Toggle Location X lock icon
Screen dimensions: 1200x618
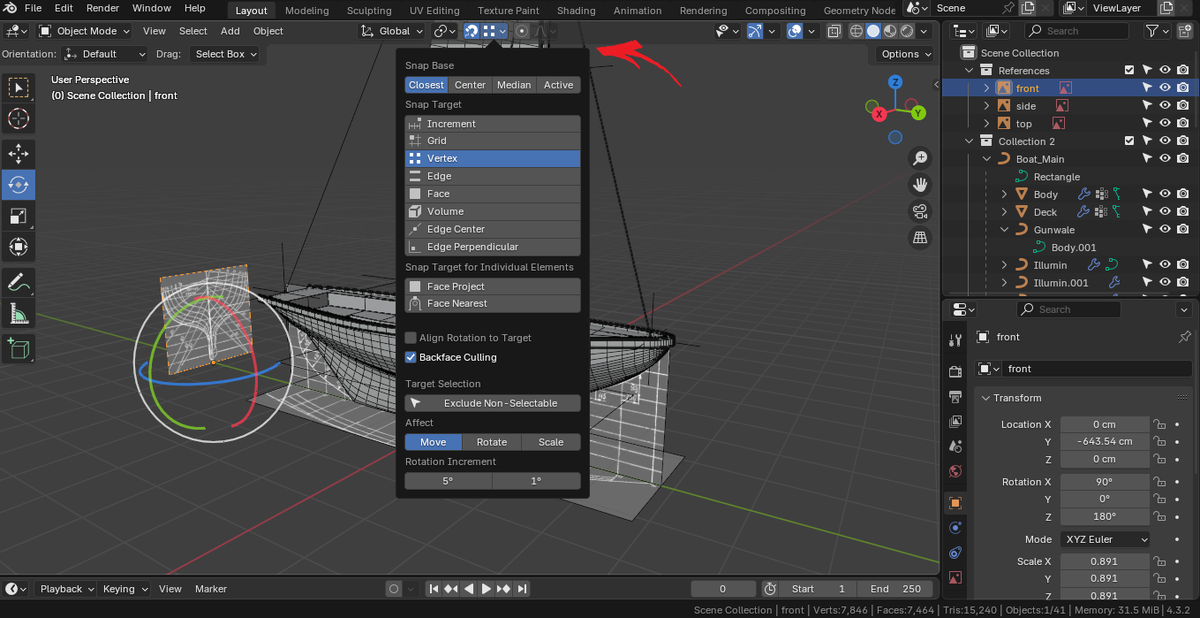(1158, 424)
